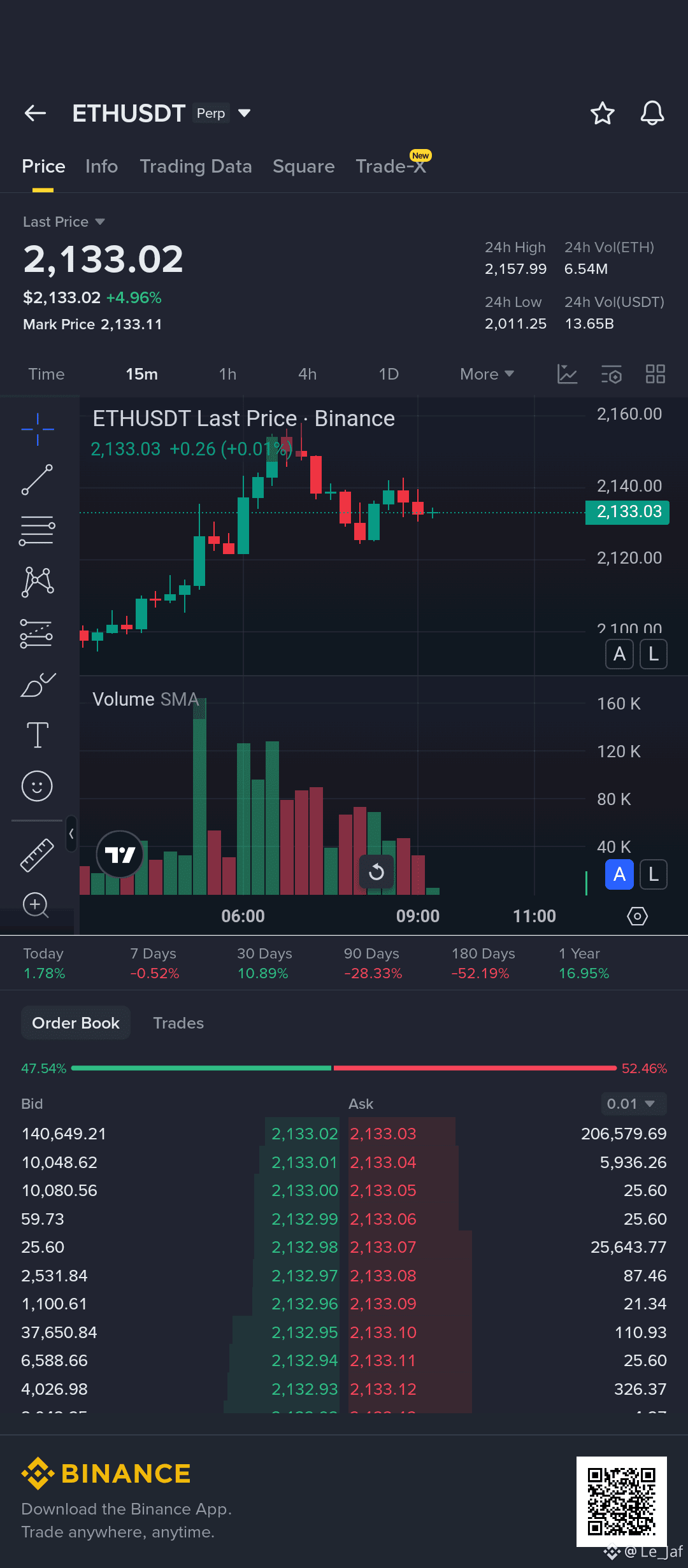Go back using the left arrow
The width and height of the screenshot is (688, 1568).
tap(35, 113)
